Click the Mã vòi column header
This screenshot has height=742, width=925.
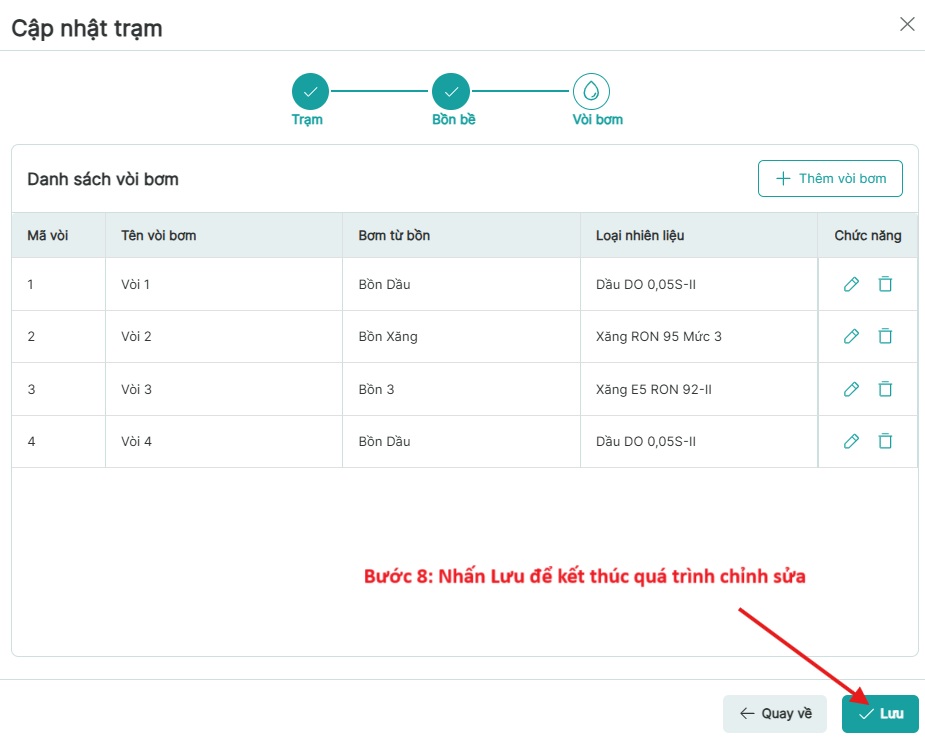47,236
